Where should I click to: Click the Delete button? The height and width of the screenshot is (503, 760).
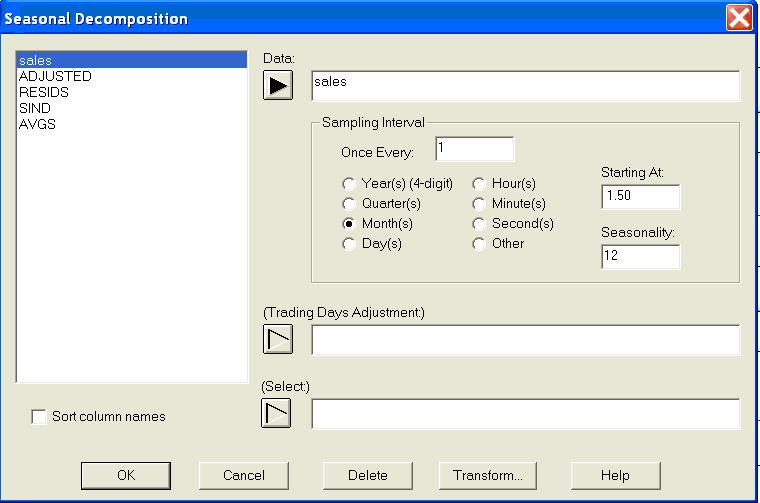[368, 475]
